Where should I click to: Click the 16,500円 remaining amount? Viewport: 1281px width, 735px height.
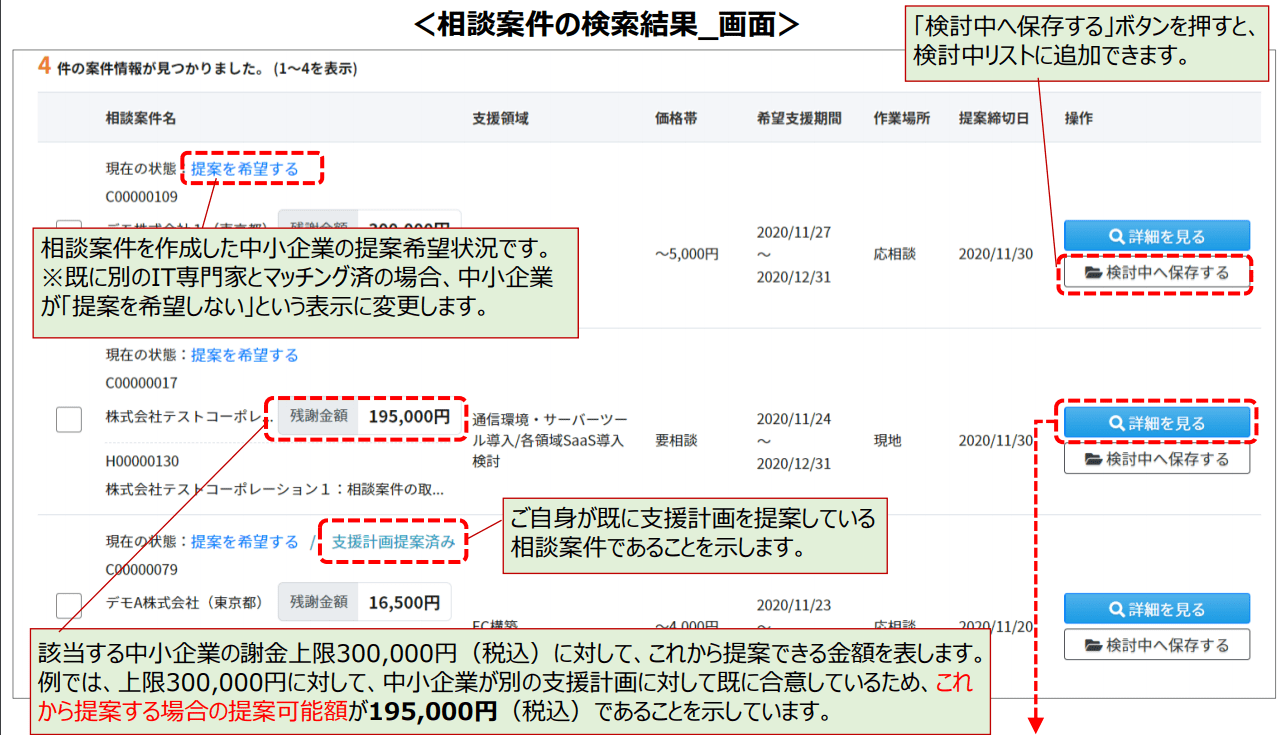(404, 602)
